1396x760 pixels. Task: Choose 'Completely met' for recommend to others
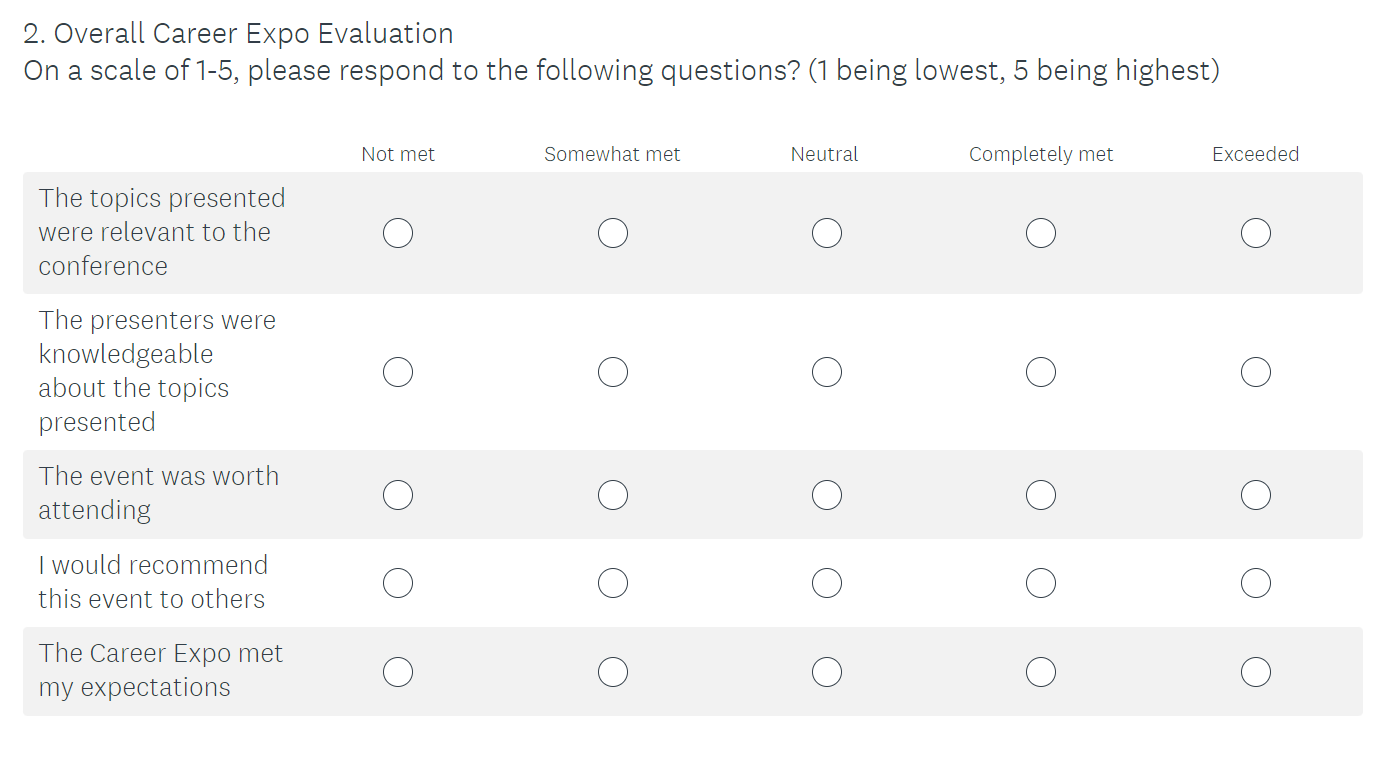click(x=1041, y=583)
